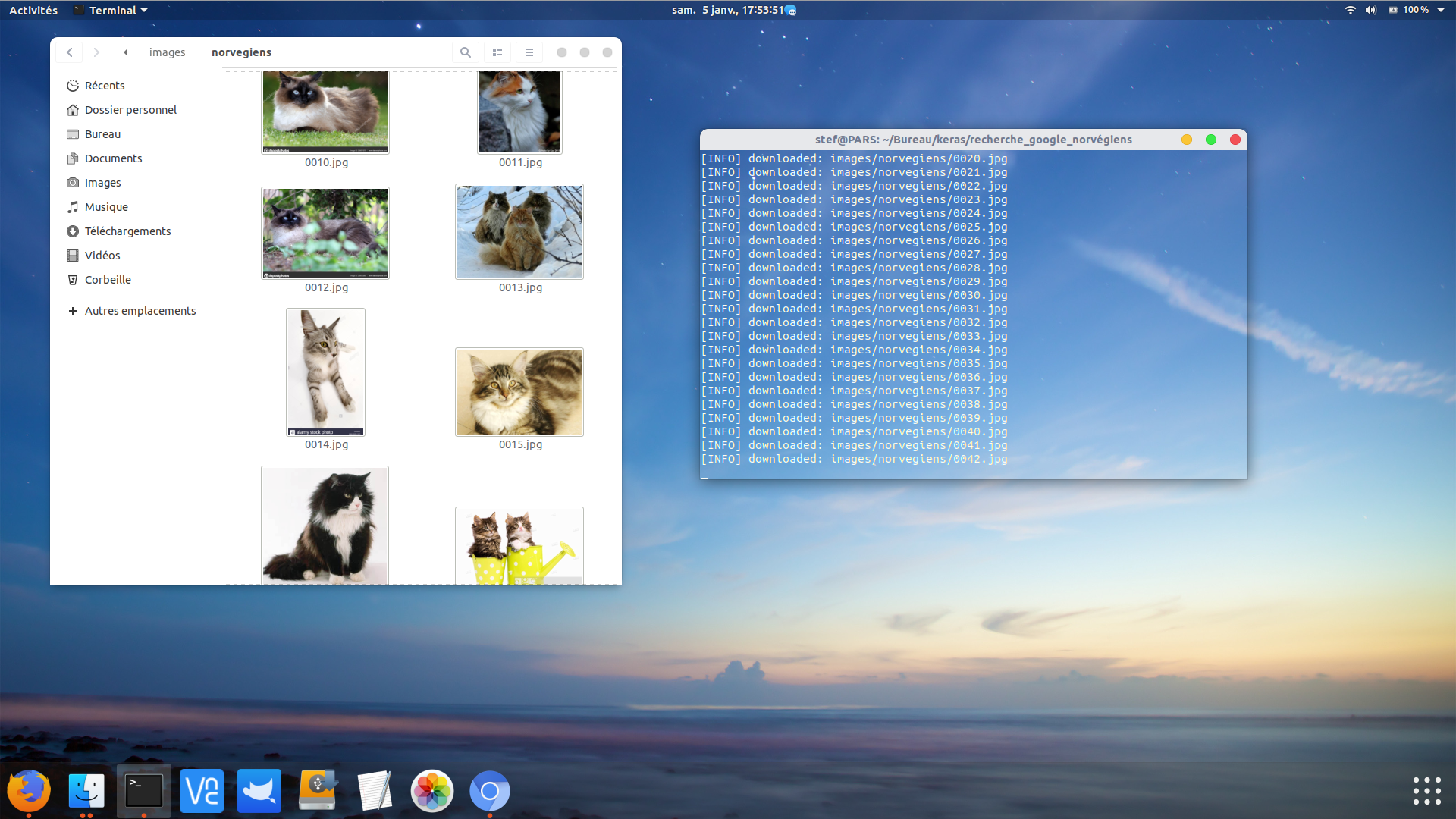The image size is (1456, 819).
Task: Open the Téléchargements folder in sidebar
Action: (127, 231)
